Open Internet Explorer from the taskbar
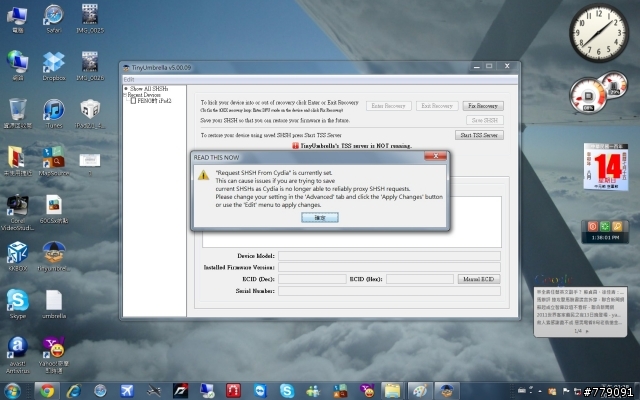Image resolution: width=640 pixels, height=400 pixels. pos(74,391)
